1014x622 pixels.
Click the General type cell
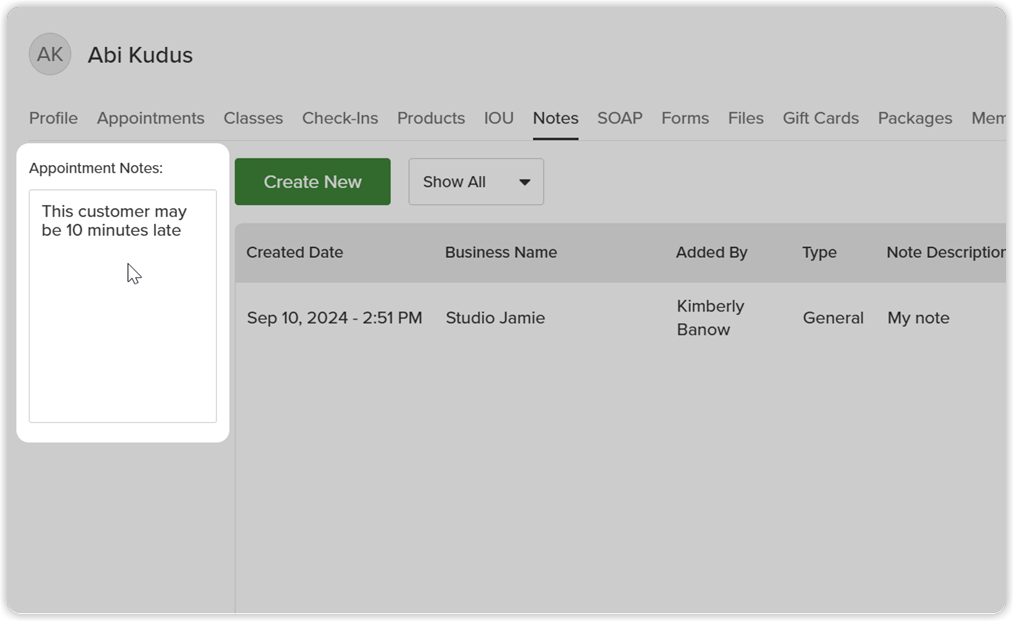coord(833,317)
